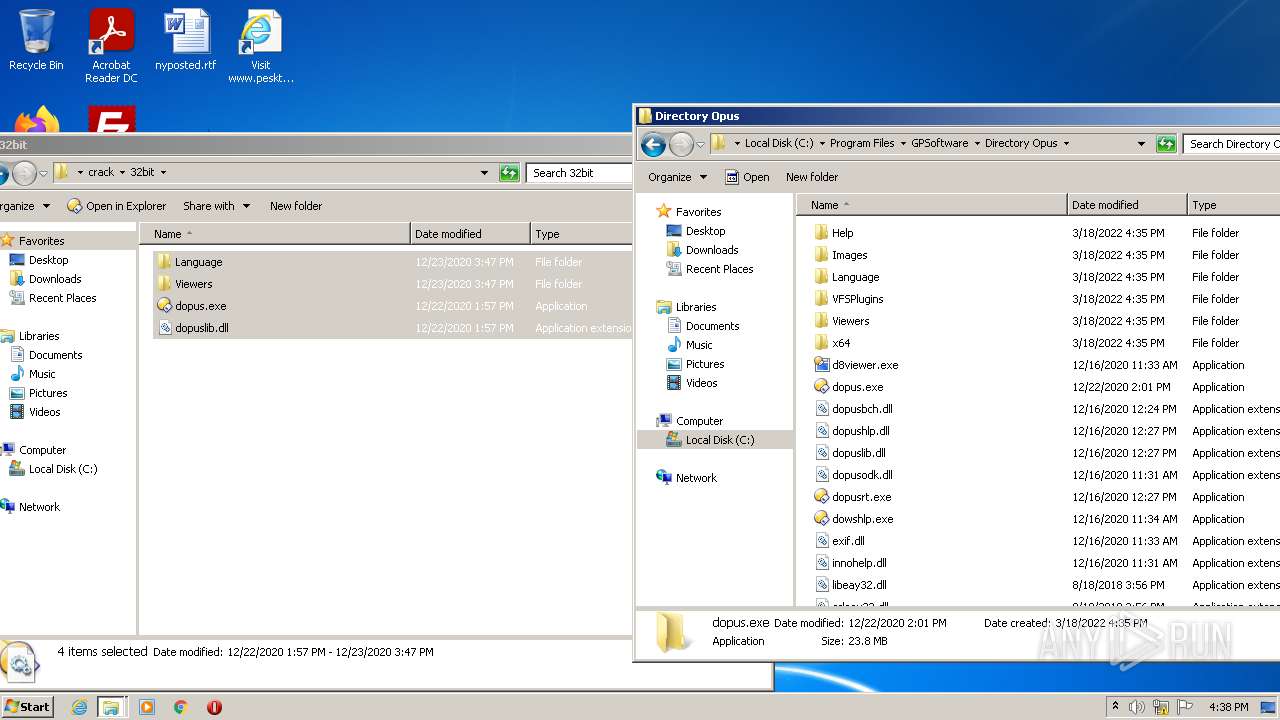Open network status tray icon

(x=1161, y=707)
